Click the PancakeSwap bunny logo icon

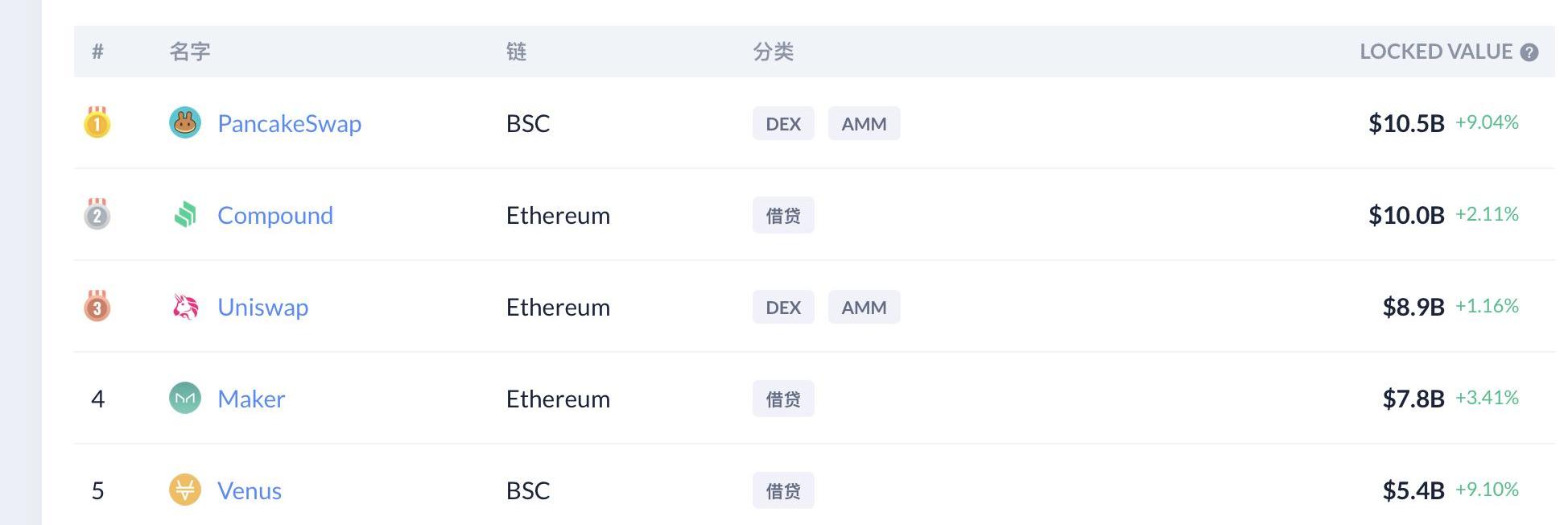(x=185, y=123)
